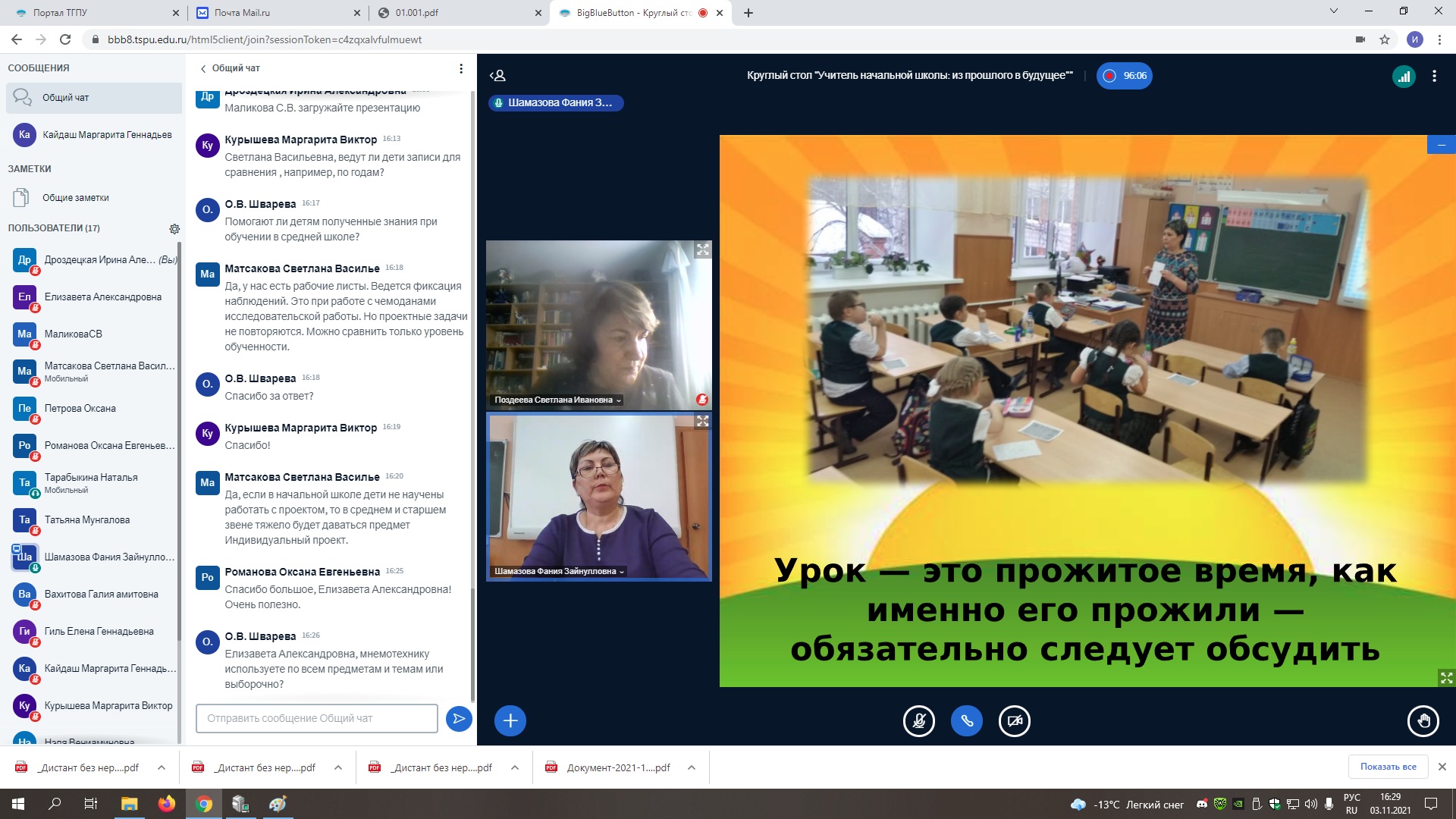1456x819 pixels.
Task: Click the recording indicator 96:06
Action: 1125,75
